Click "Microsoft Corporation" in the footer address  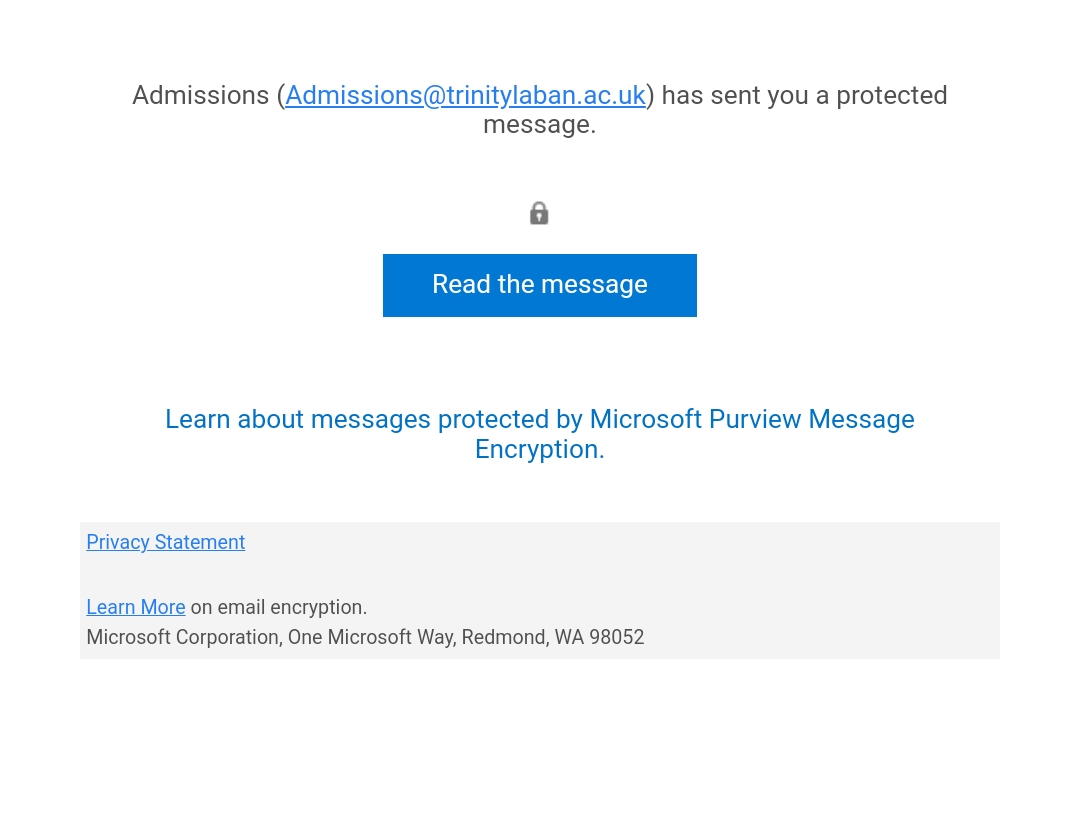click(x=183, y=637)
